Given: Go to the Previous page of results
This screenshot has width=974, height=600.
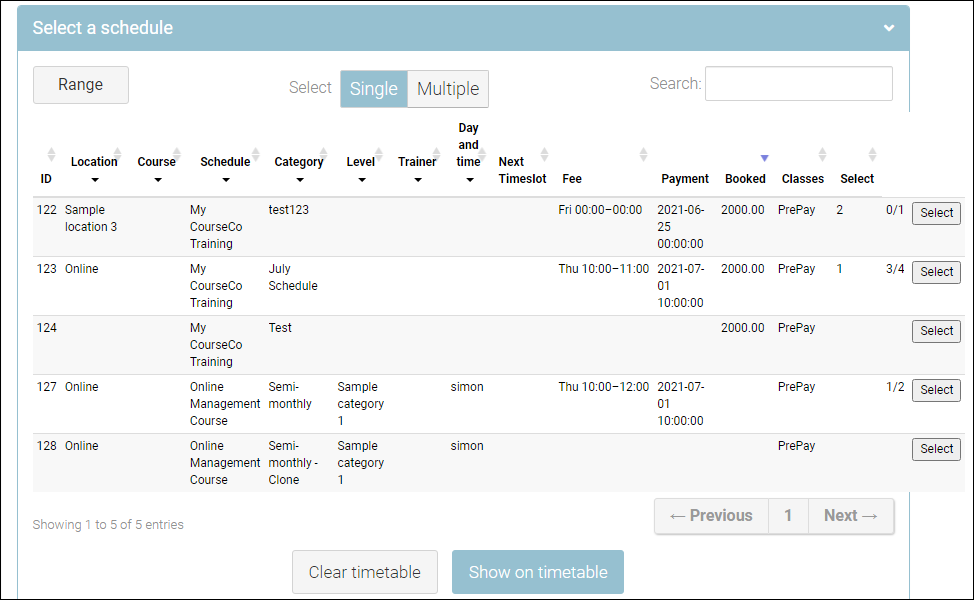Looking at the screenshot, I should coord(711,516).
